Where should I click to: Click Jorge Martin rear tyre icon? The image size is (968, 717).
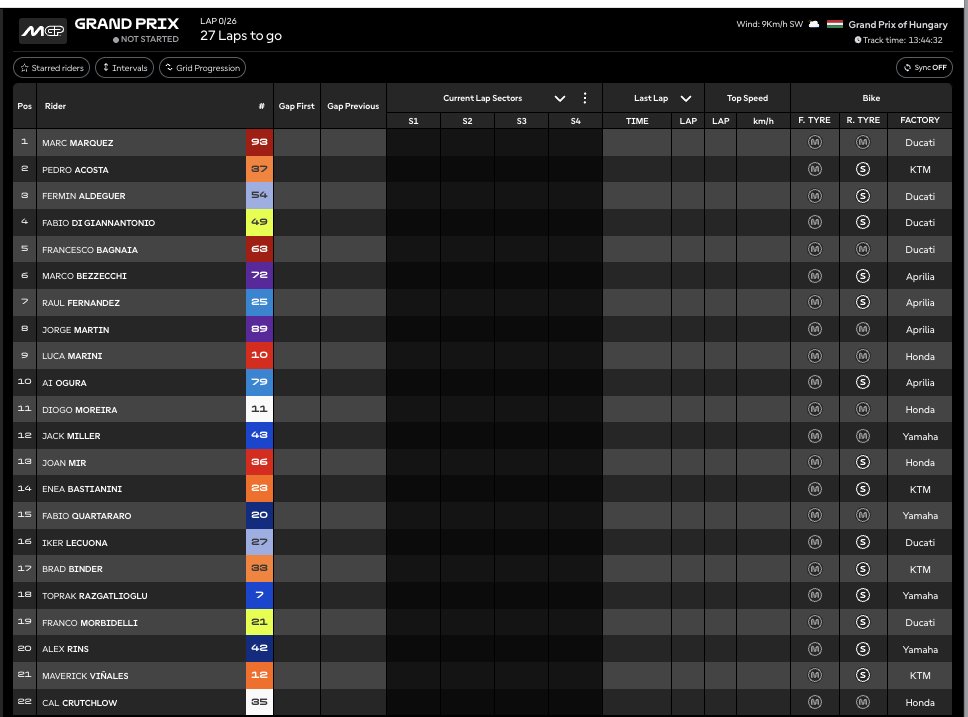click(863, 330)
